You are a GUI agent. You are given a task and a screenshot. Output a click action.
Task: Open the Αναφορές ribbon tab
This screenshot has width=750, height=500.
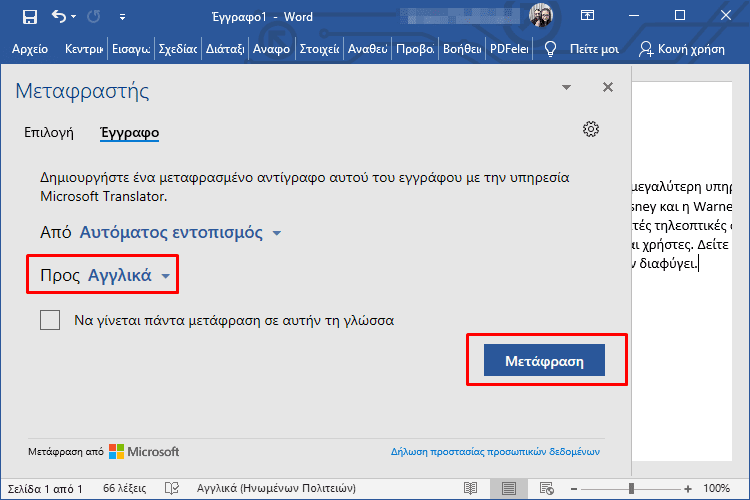tap(271, 49)
